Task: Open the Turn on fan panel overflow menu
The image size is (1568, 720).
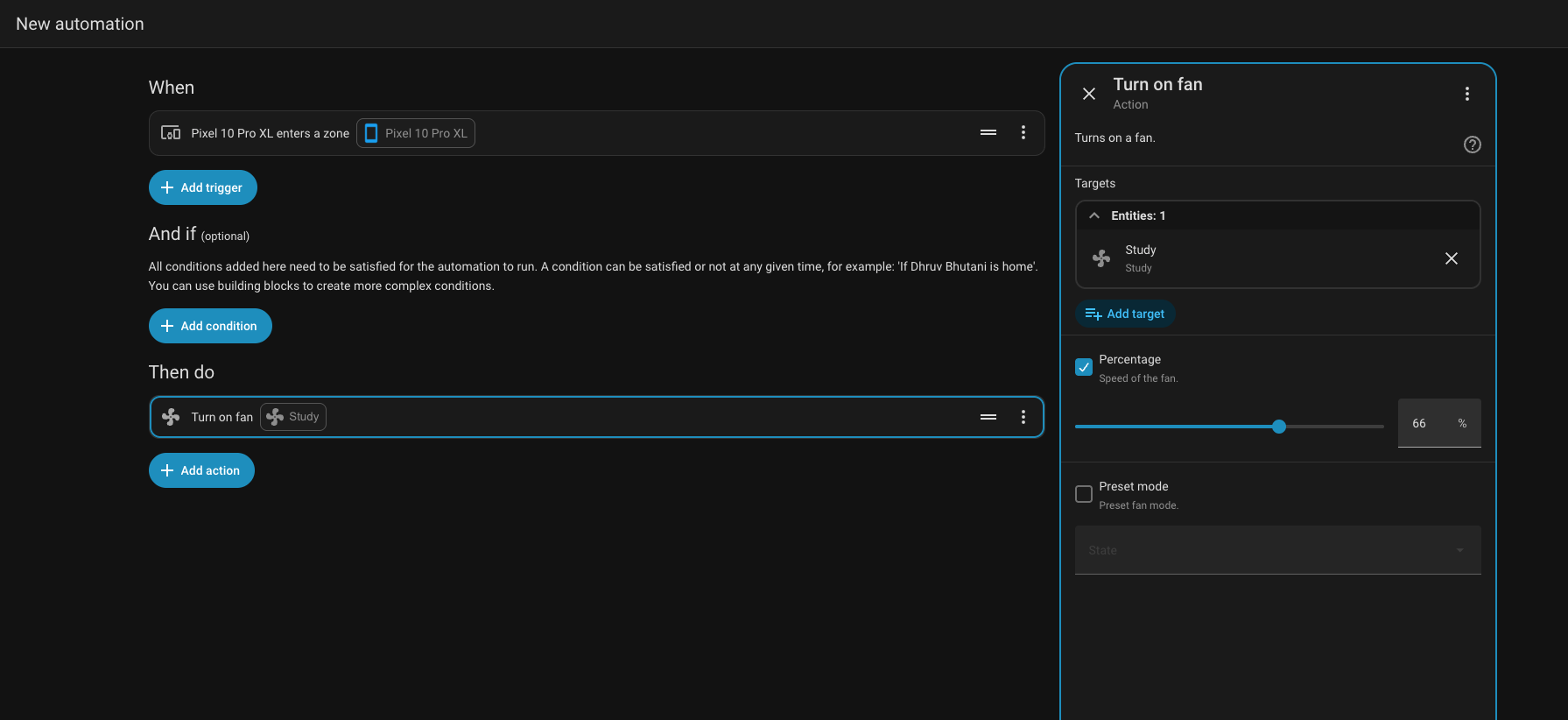Action: (x=1466, y=94)
